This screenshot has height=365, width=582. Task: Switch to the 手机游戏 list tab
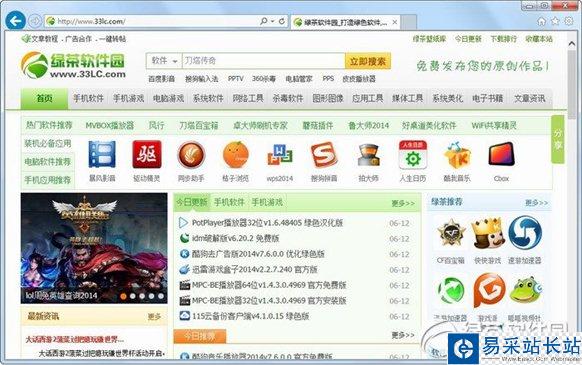[x=267, y=202]
